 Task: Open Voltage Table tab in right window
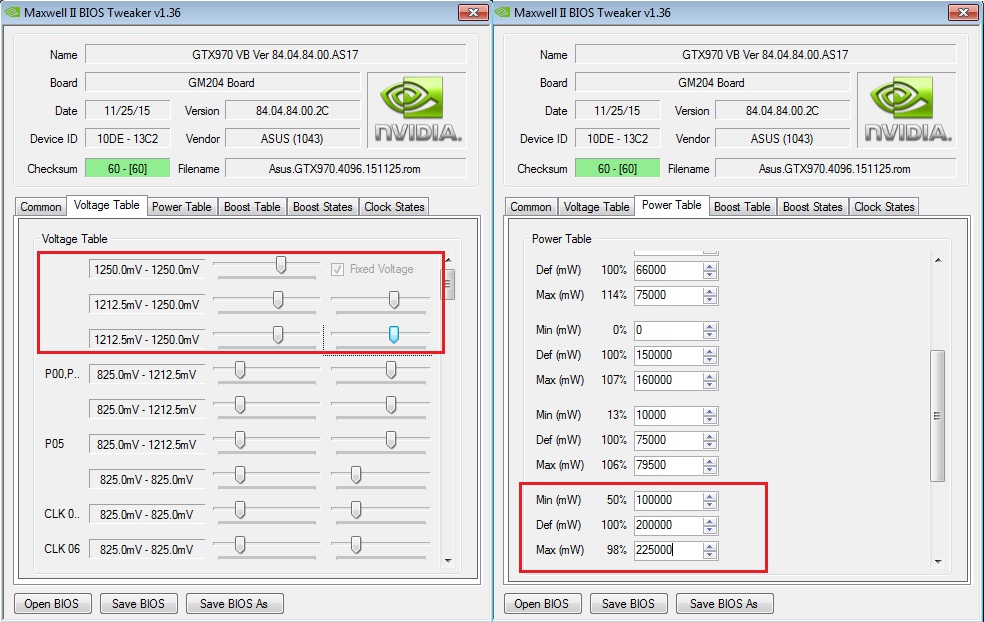(x=596, y=206)
